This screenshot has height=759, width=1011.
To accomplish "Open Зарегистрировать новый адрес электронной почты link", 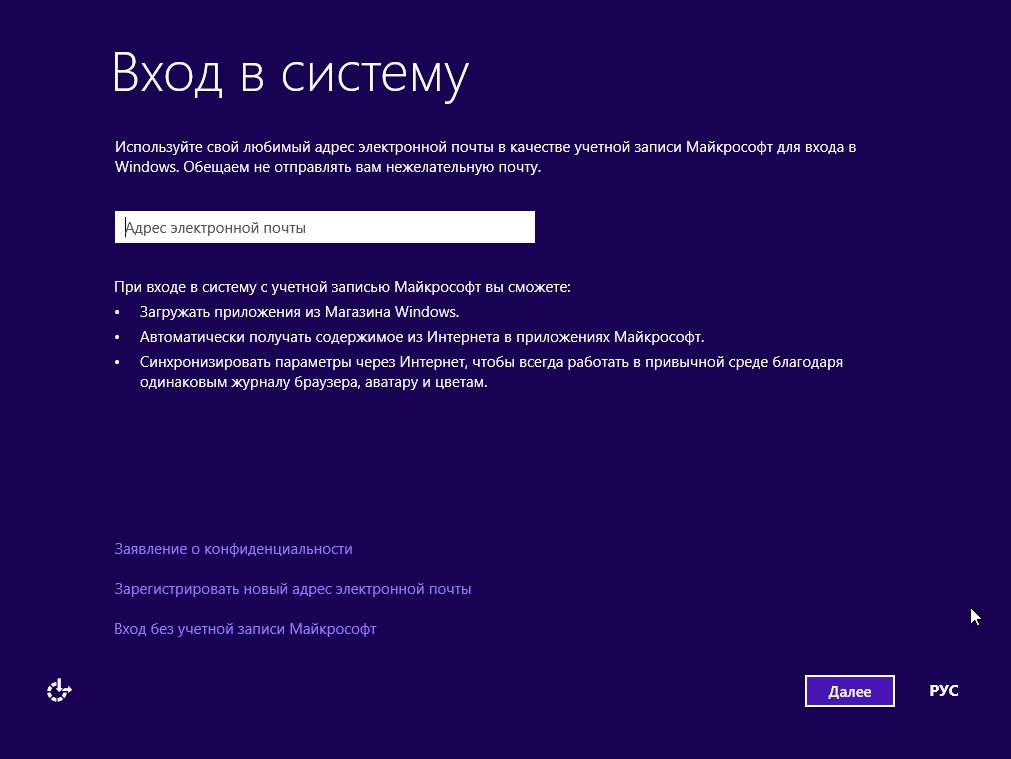I will point(293,589).
